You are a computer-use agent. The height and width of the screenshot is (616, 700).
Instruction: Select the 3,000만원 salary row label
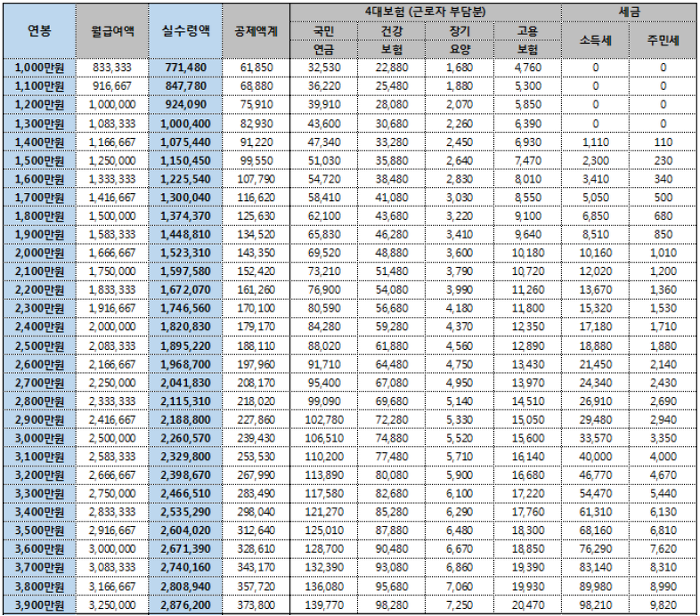pyautogui.click(x=40, y=438)
